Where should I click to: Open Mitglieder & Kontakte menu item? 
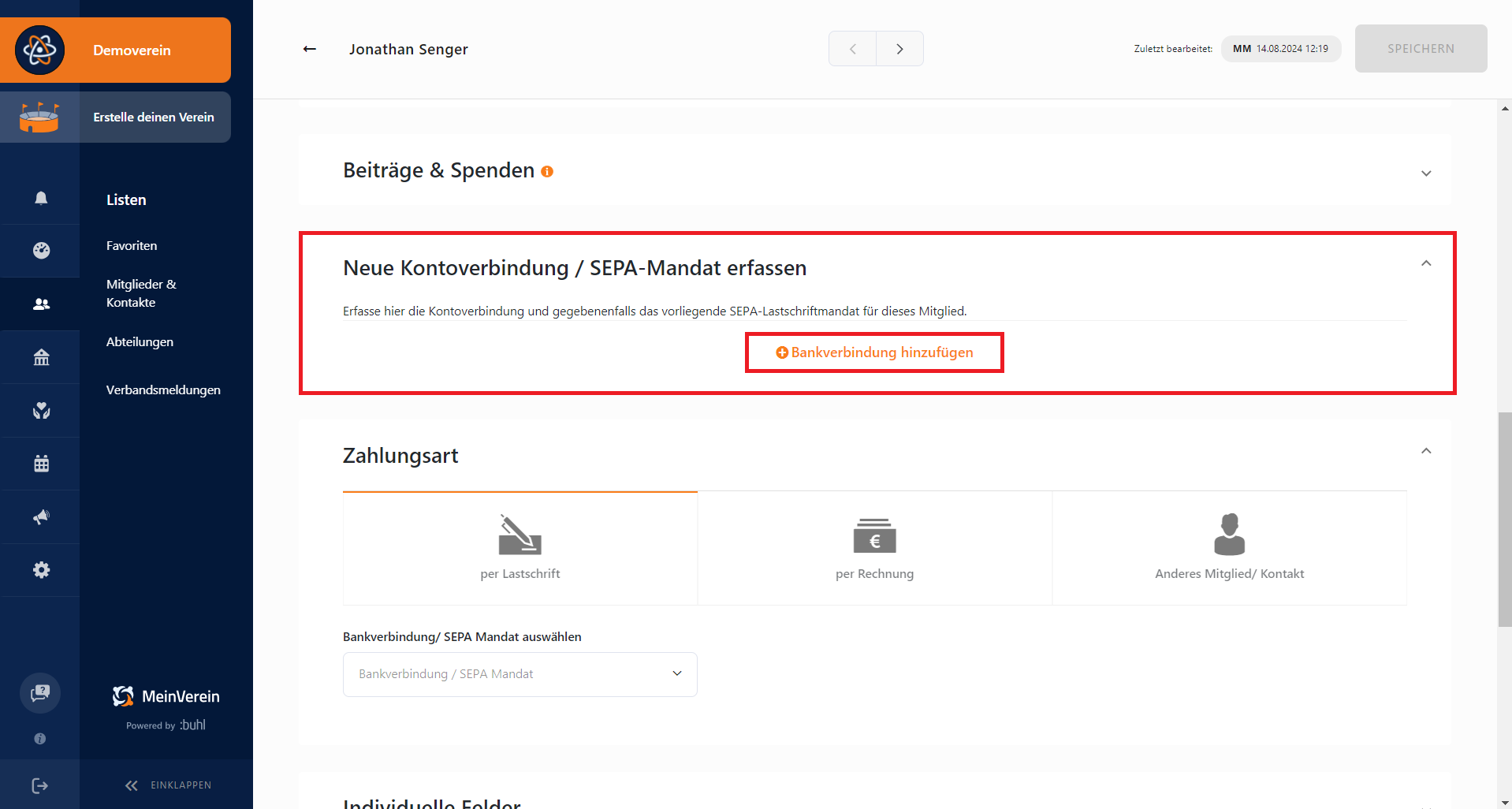142,293
